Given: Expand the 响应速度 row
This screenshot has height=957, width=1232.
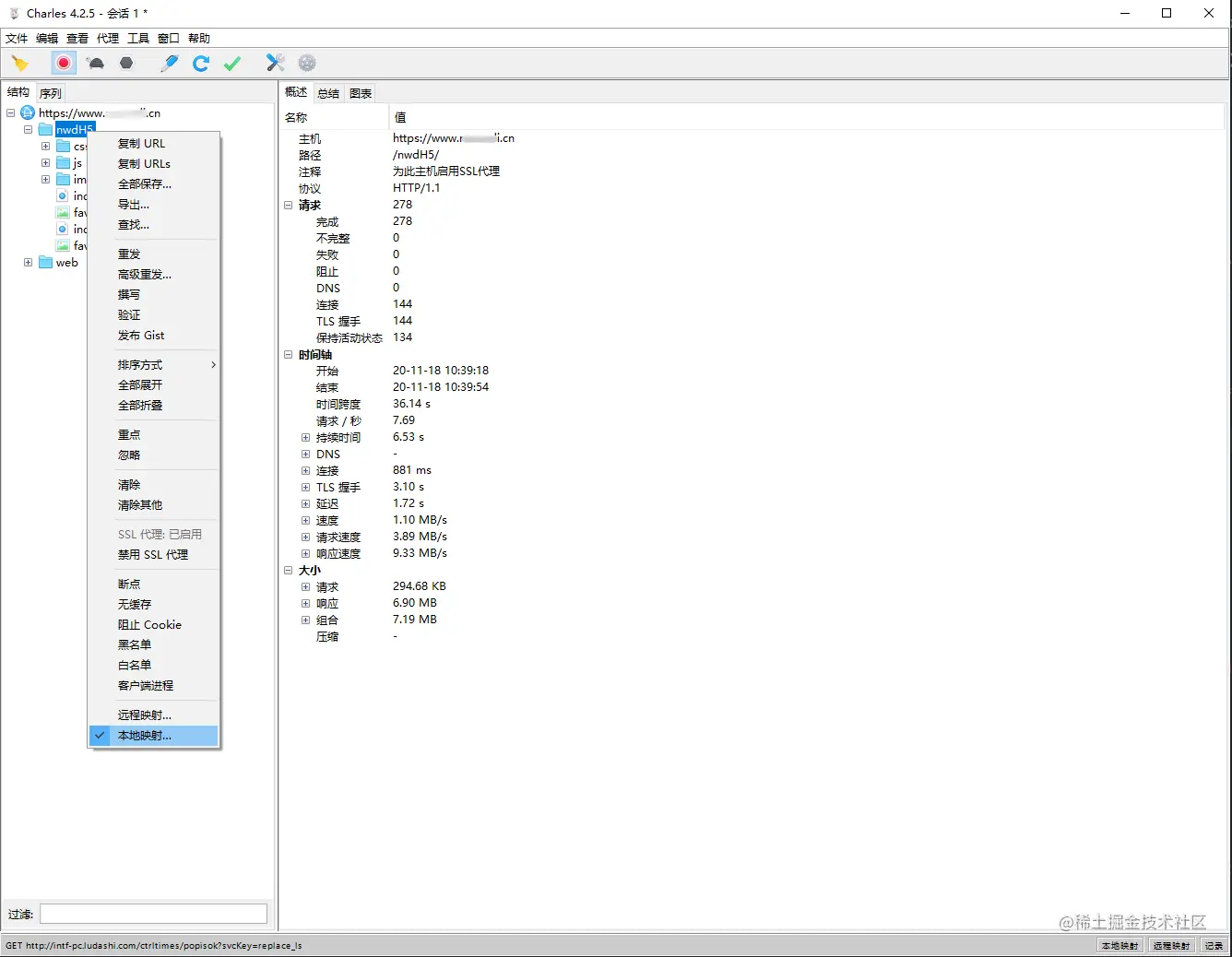Looking at the screenshot, I should (x=306, y=554).
